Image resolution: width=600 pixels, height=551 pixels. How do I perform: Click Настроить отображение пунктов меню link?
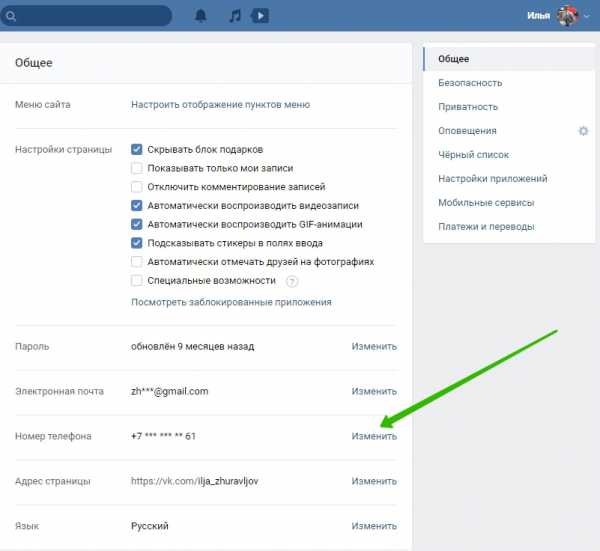220,105
